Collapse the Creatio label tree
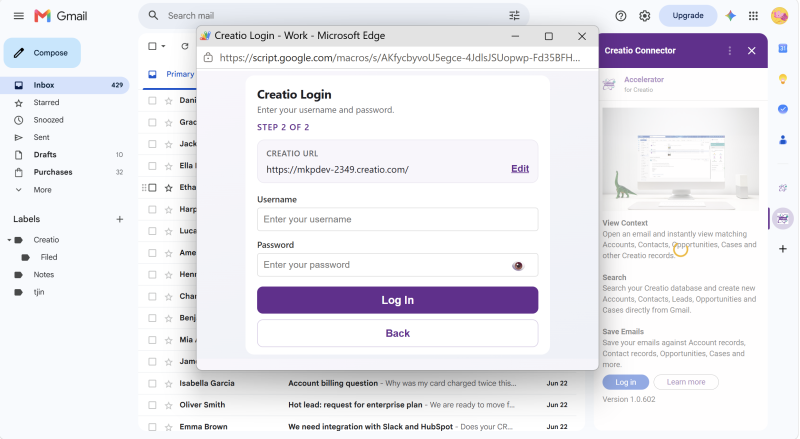The height and width of the screenshot is (439, 800). click(9, 240)
